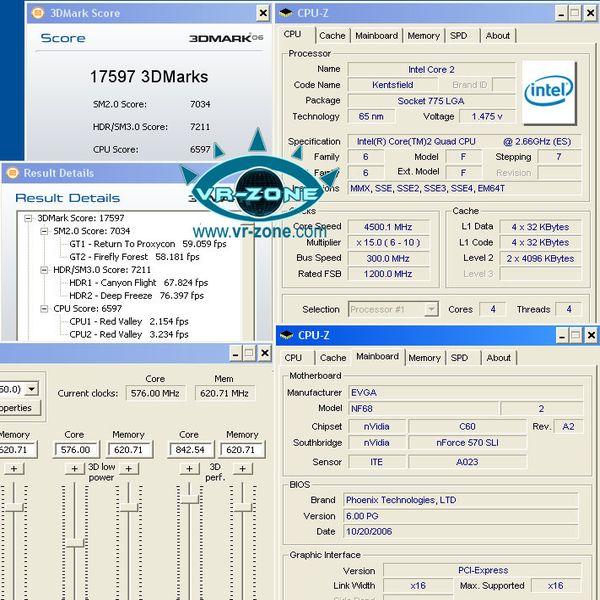
Task: Click the BIOS date 10/20/2006 value
Action: click(x=461, y=532)
